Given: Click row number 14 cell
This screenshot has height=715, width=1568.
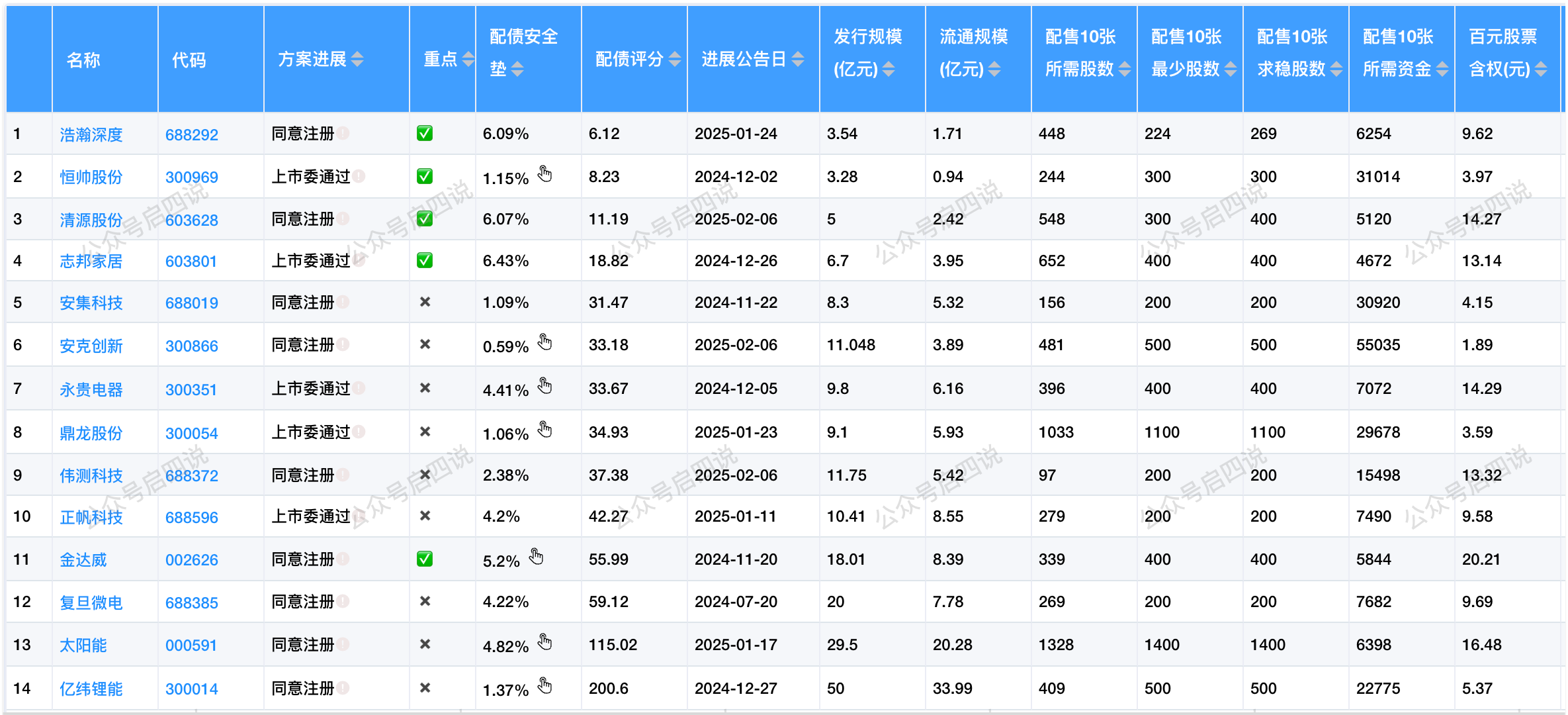Looking at the screenshot, I should [22, 688].
